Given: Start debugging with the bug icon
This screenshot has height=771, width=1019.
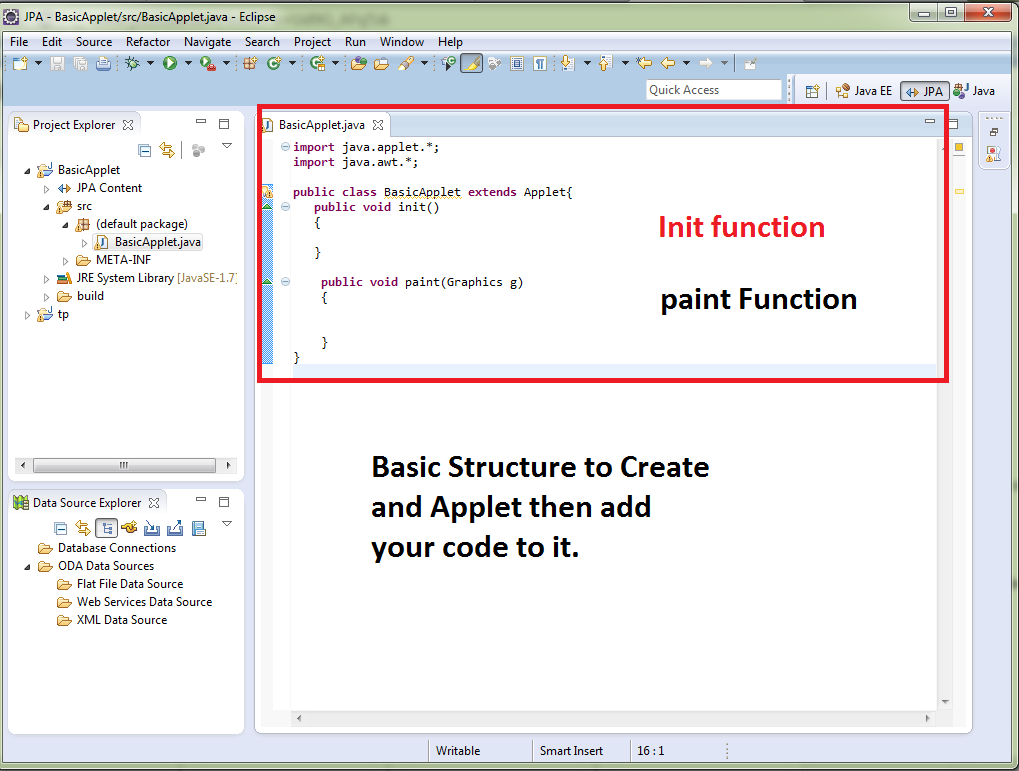Looking at the screenshot, I should click(133, 63).
